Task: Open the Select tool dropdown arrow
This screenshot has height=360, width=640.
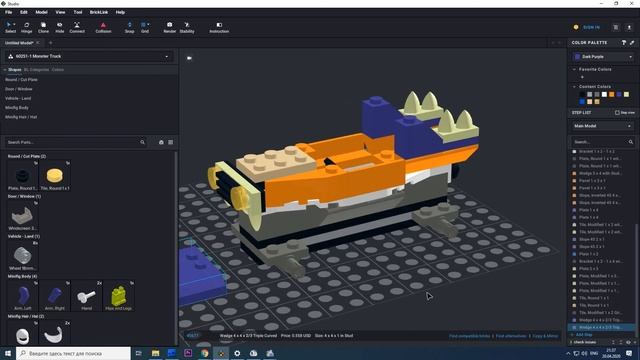Action: 14,24
